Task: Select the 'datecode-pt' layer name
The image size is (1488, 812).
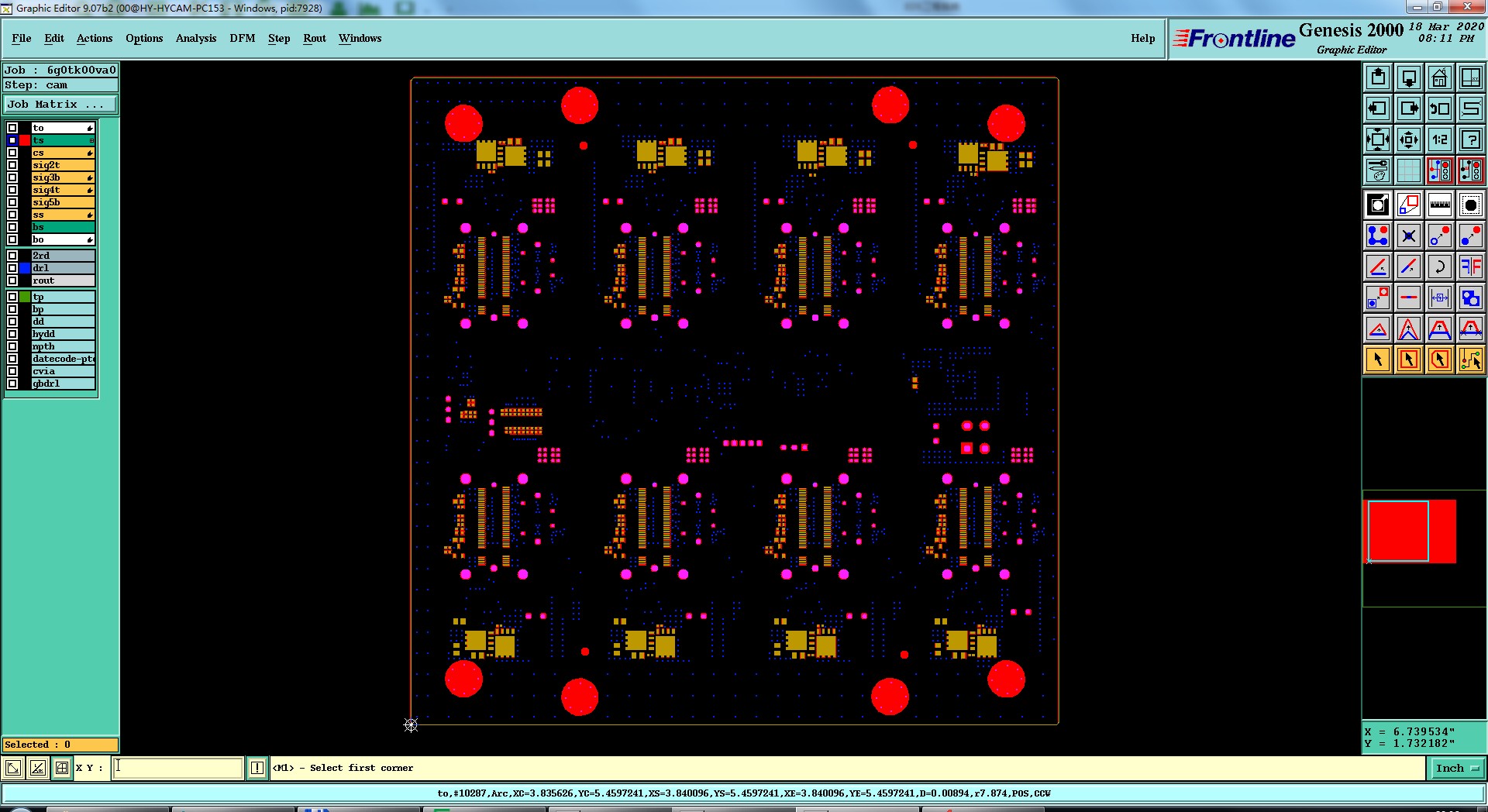Action: 64,359
